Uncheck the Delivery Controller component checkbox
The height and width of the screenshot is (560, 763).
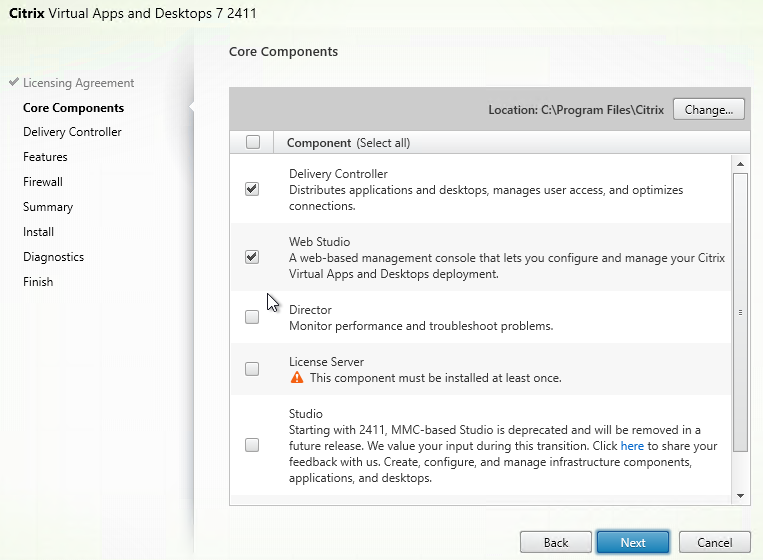[x=252, y=189]
